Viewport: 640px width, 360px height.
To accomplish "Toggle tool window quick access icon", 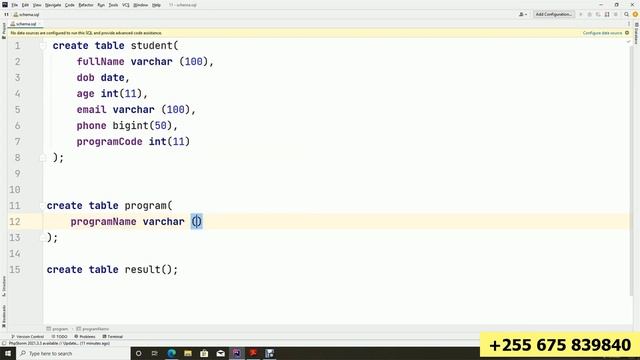I will (4, 343).
